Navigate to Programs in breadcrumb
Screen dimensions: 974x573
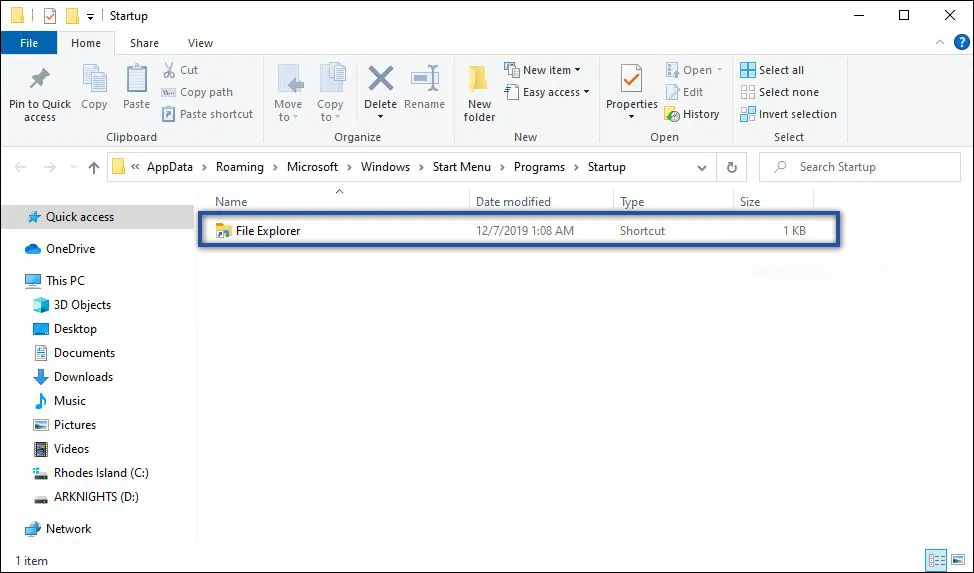[x=539, y=167]
